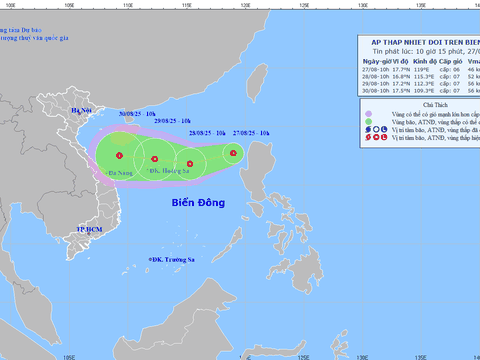Viewport: 480px width, 360px height.
Task: Click the Hà Nội city marker
Action: tap(79, 113)
